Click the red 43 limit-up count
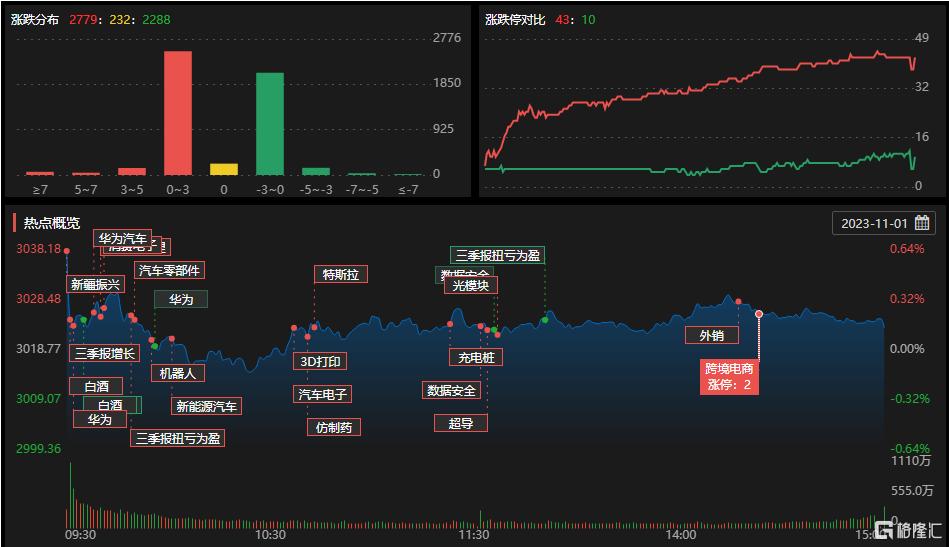This screenshot has height=547, width=949. (562, 19)
